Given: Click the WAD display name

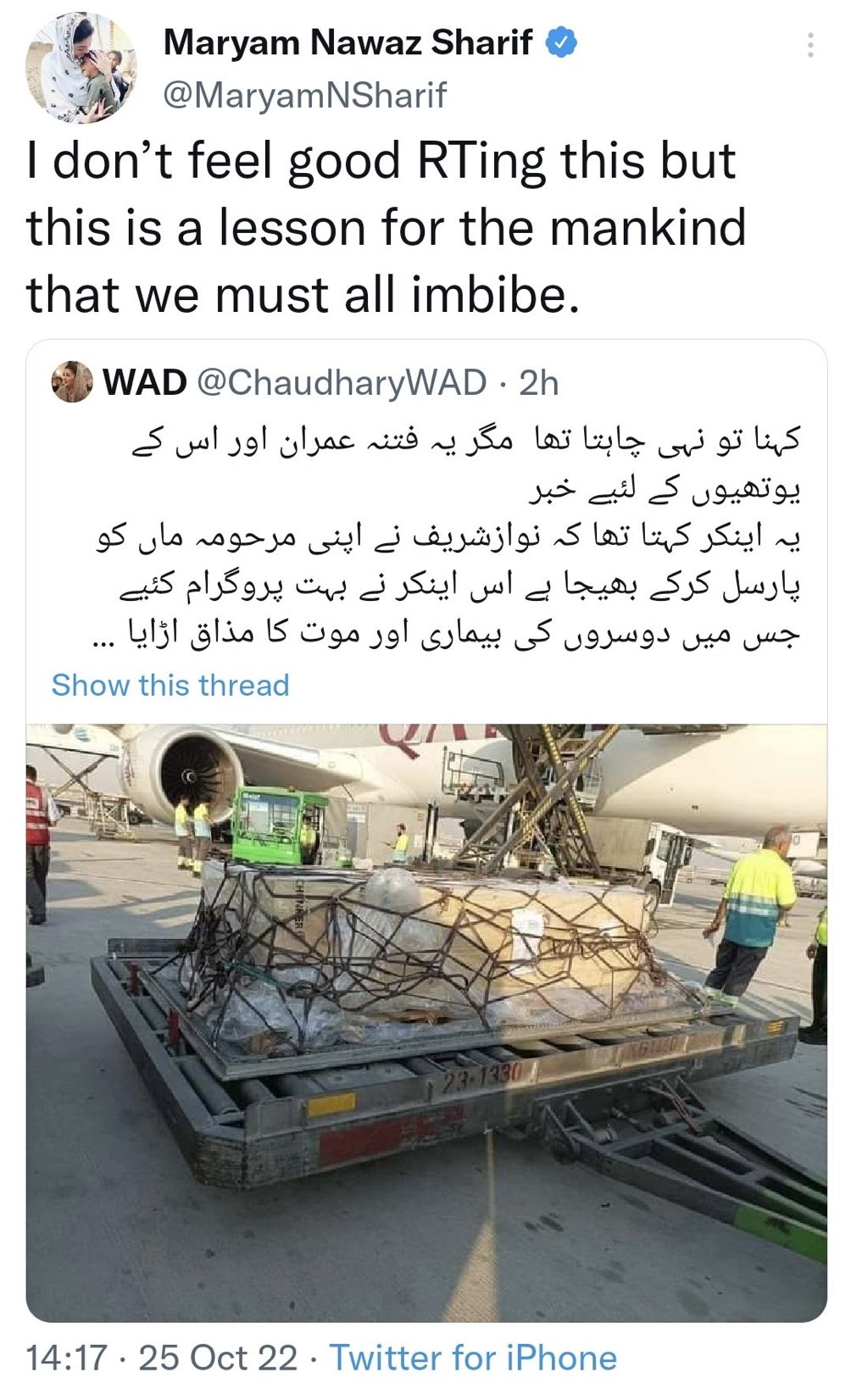Looking at the screenshot, I should click(x=144, y=383).
